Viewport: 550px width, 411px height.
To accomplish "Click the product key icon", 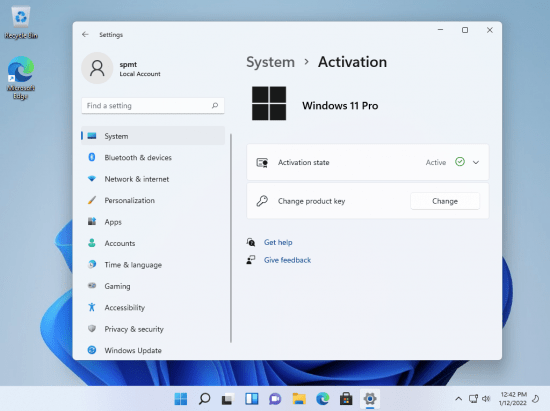I will [x=262, y=201].
